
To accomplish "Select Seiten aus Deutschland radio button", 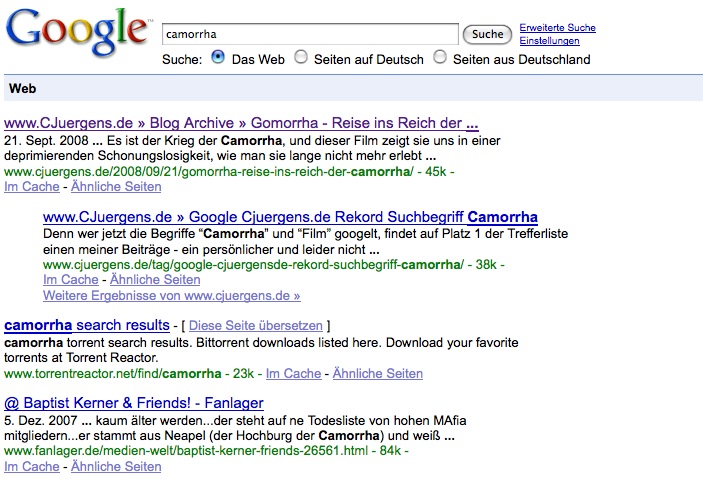I will click(x=440, y=57).
